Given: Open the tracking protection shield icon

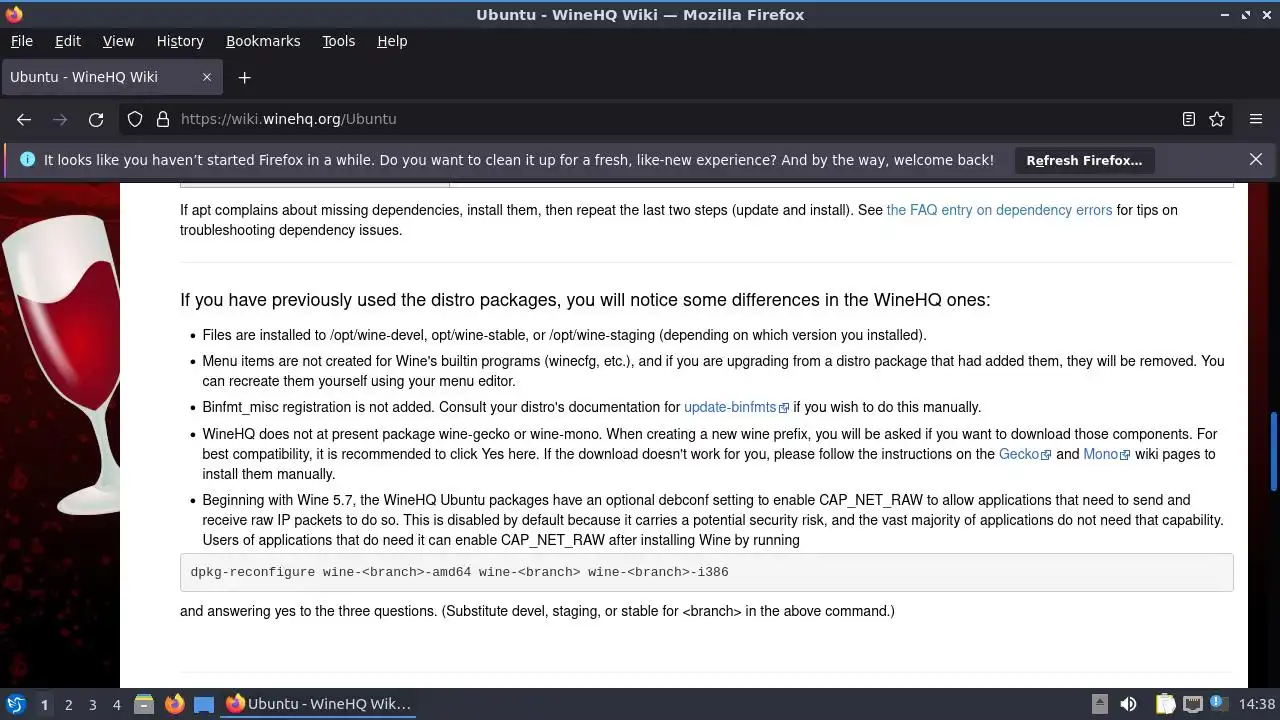Looking at the screenshot, I should point(135,119).
